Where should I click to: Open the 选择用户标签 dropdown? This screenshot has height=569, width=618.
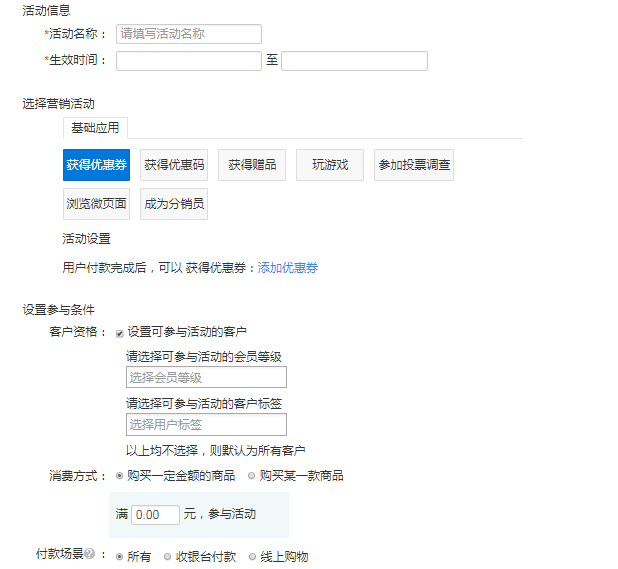pos(206,425)
